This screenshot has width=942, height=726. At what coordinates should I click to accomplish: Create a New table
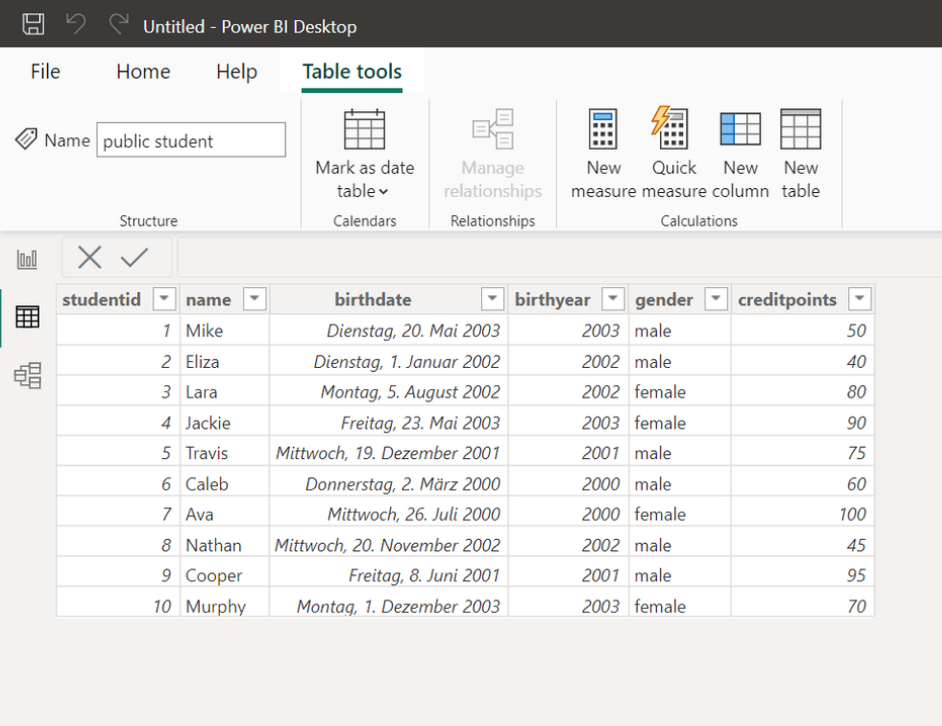pyautogui.click(x=800, y=150)
